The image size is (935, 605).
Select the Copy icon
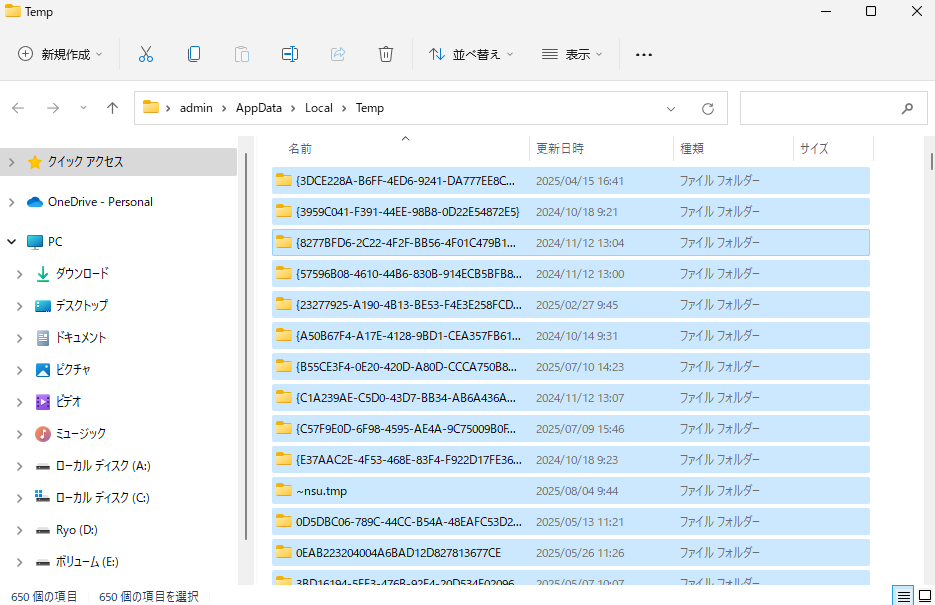click(193, 53)
